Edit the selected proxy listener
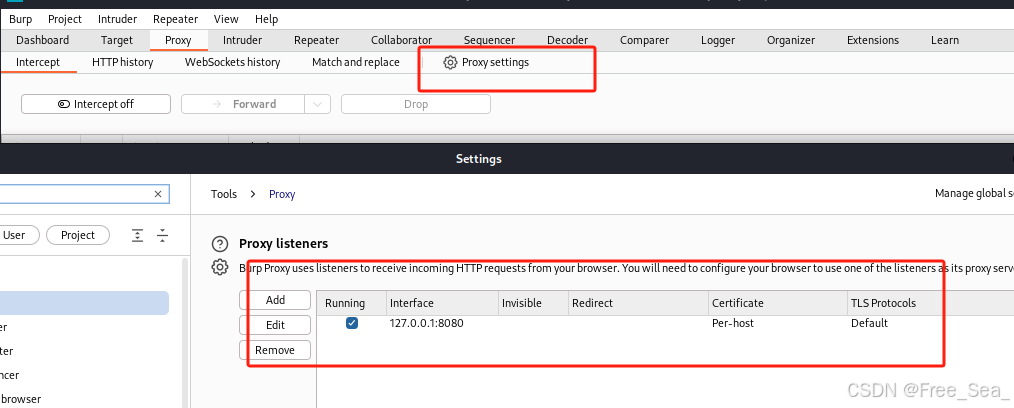1014x408 pixels. [x=275, y=325]
